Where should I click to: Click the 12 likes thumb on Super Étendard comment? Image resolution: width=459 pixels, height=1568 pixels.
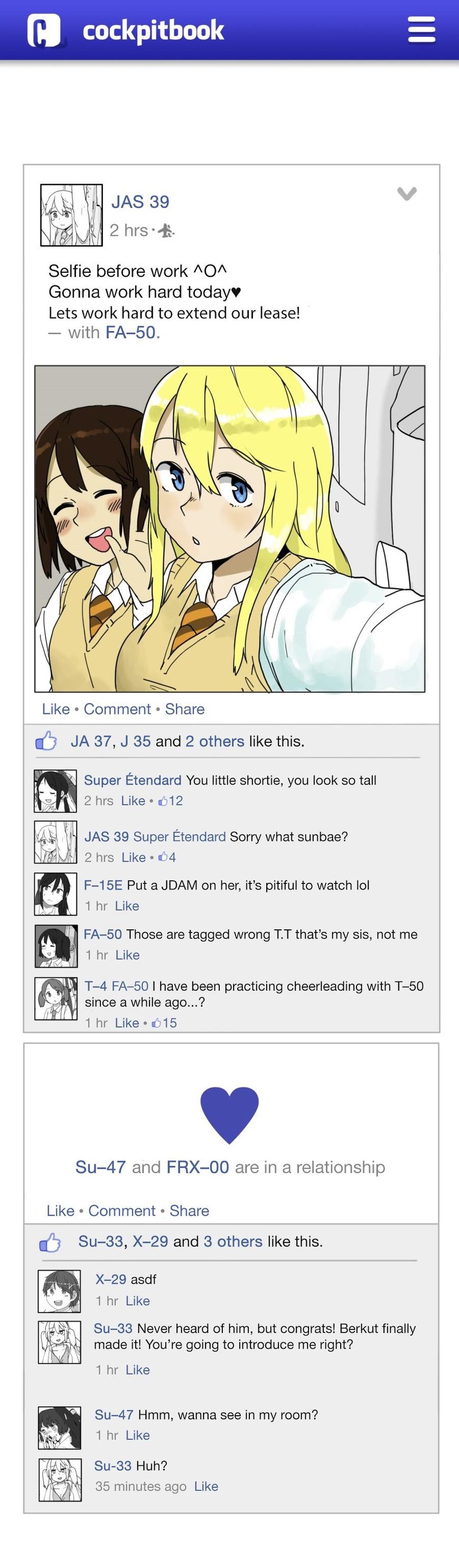pyautogui.click(x=162, y=801)
